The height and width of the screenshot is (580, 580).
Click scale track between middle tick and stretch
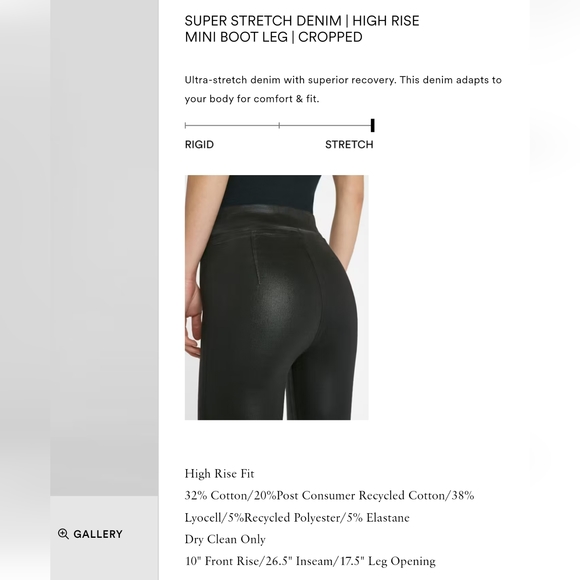pyautogui.click(x=326, y=125)
